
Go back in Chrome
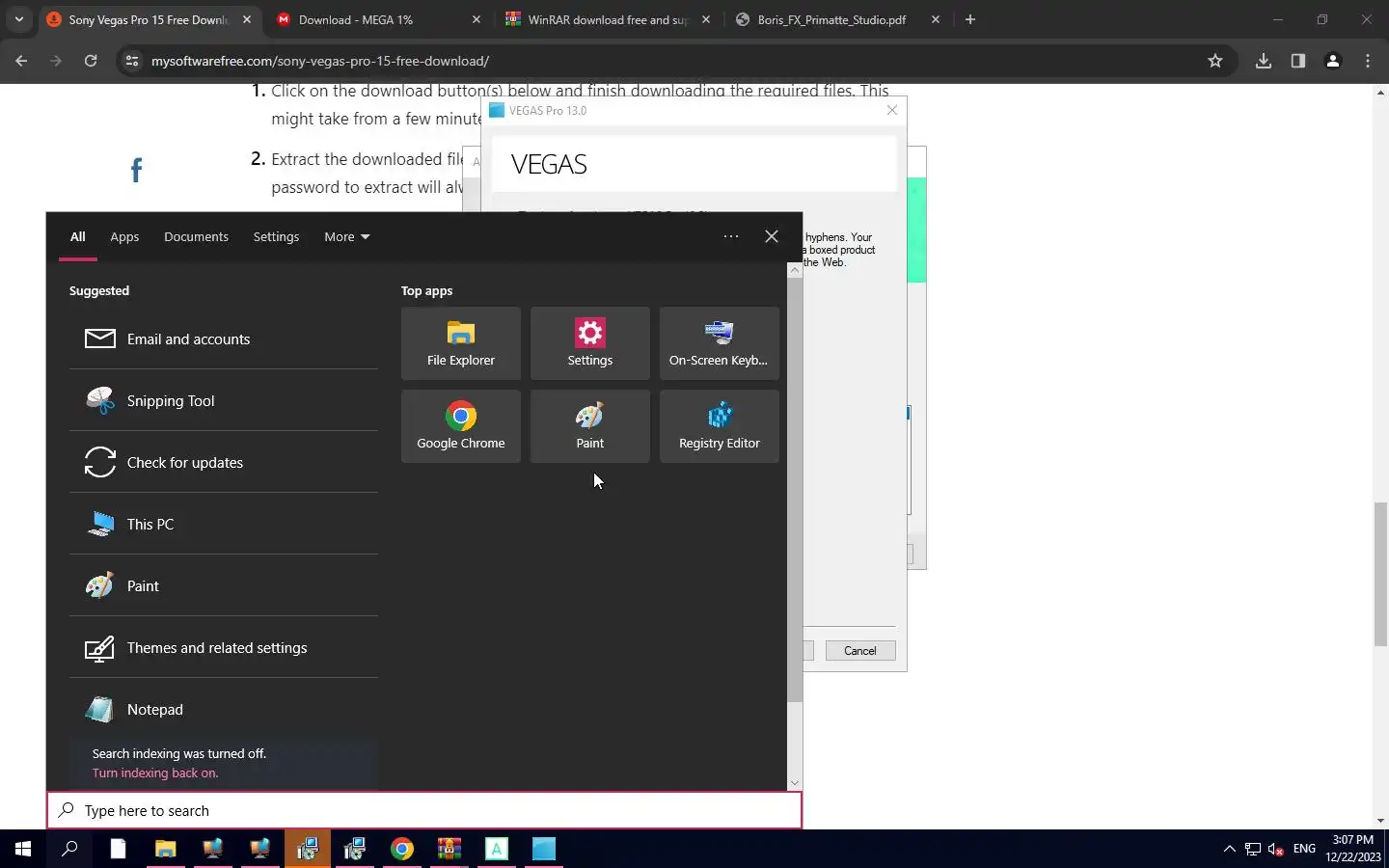click(x=21, y=61)
